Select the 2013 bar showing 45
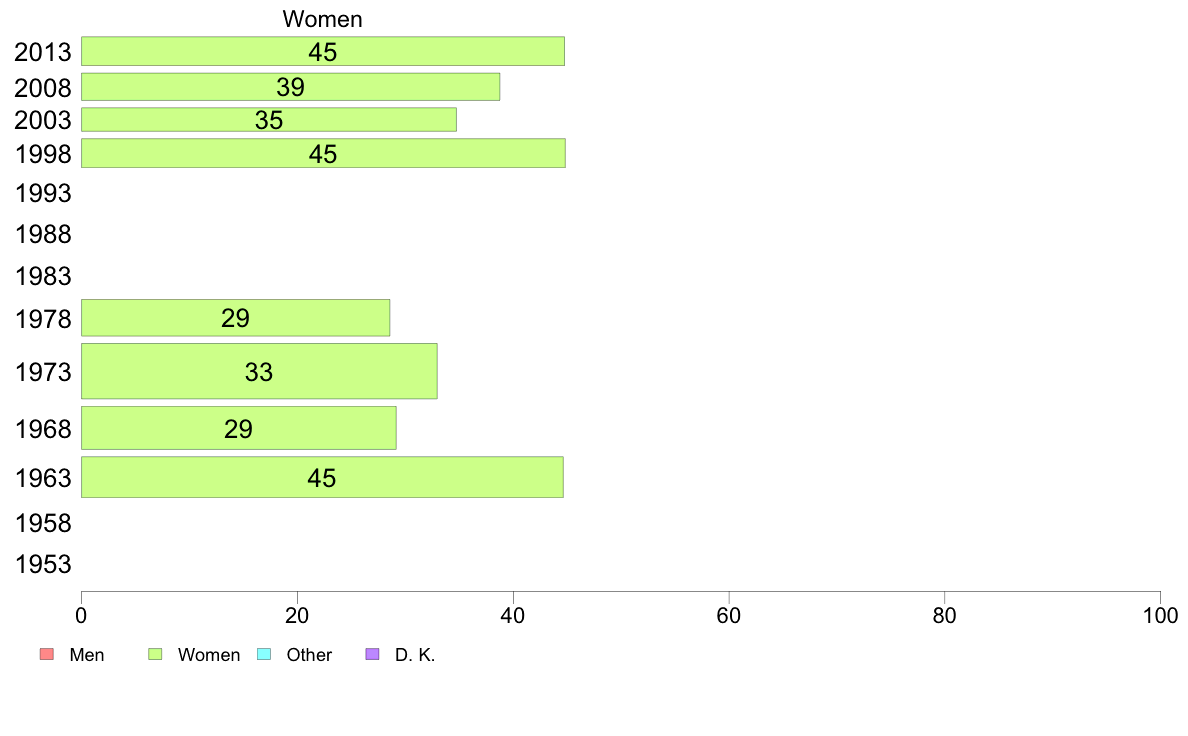The height and width of the screenshot is (736, 1188). [x=323, y=51]
